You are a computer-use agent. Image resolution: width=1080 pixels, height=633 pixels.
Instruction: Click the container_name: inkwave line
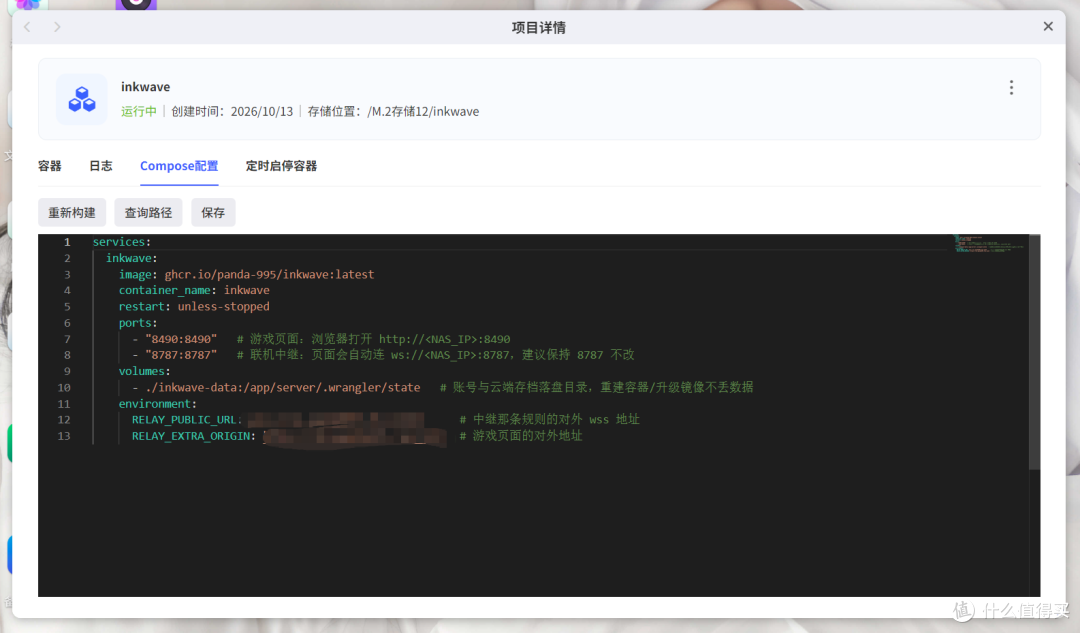[x=194, y=291]
